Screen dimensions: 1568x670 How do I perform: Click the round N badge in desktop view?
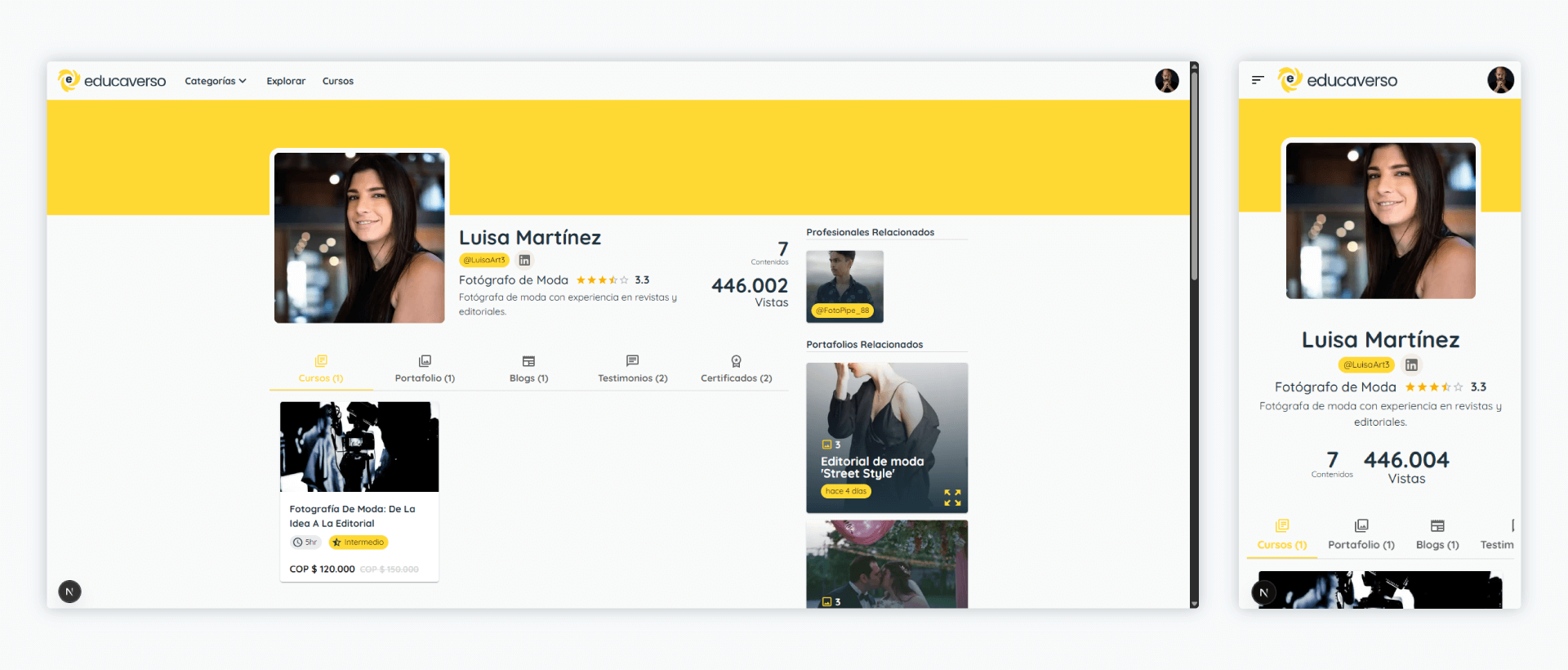(x=70, y=592)
